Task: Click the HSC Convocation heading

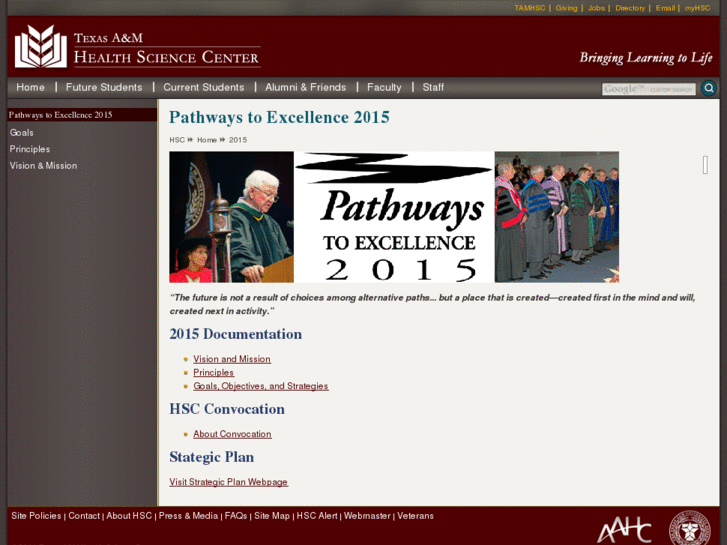Action: (x=227, y=409)
